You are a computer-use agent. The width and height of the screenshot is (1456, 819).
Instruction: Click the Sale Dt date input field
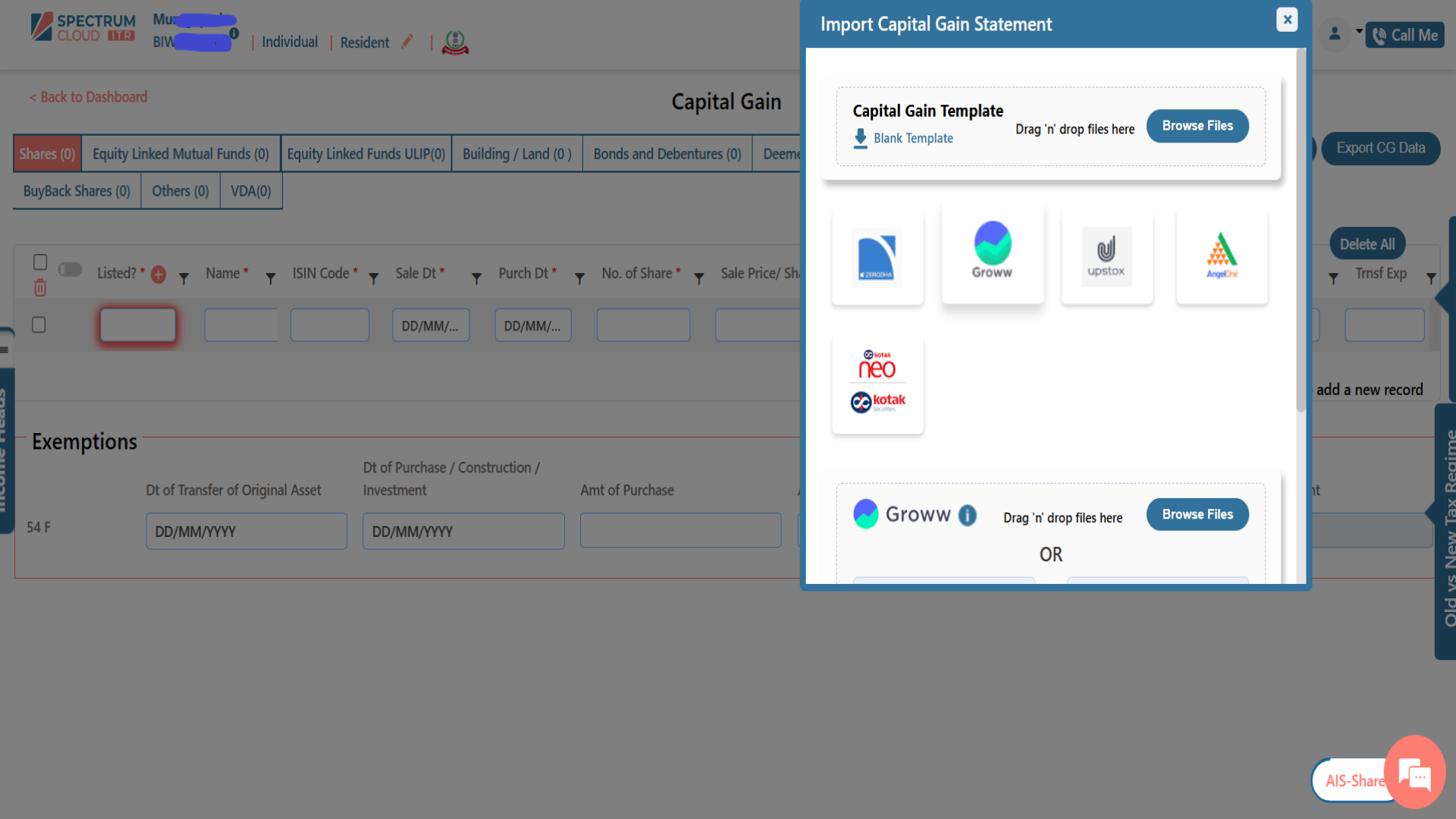431,325
